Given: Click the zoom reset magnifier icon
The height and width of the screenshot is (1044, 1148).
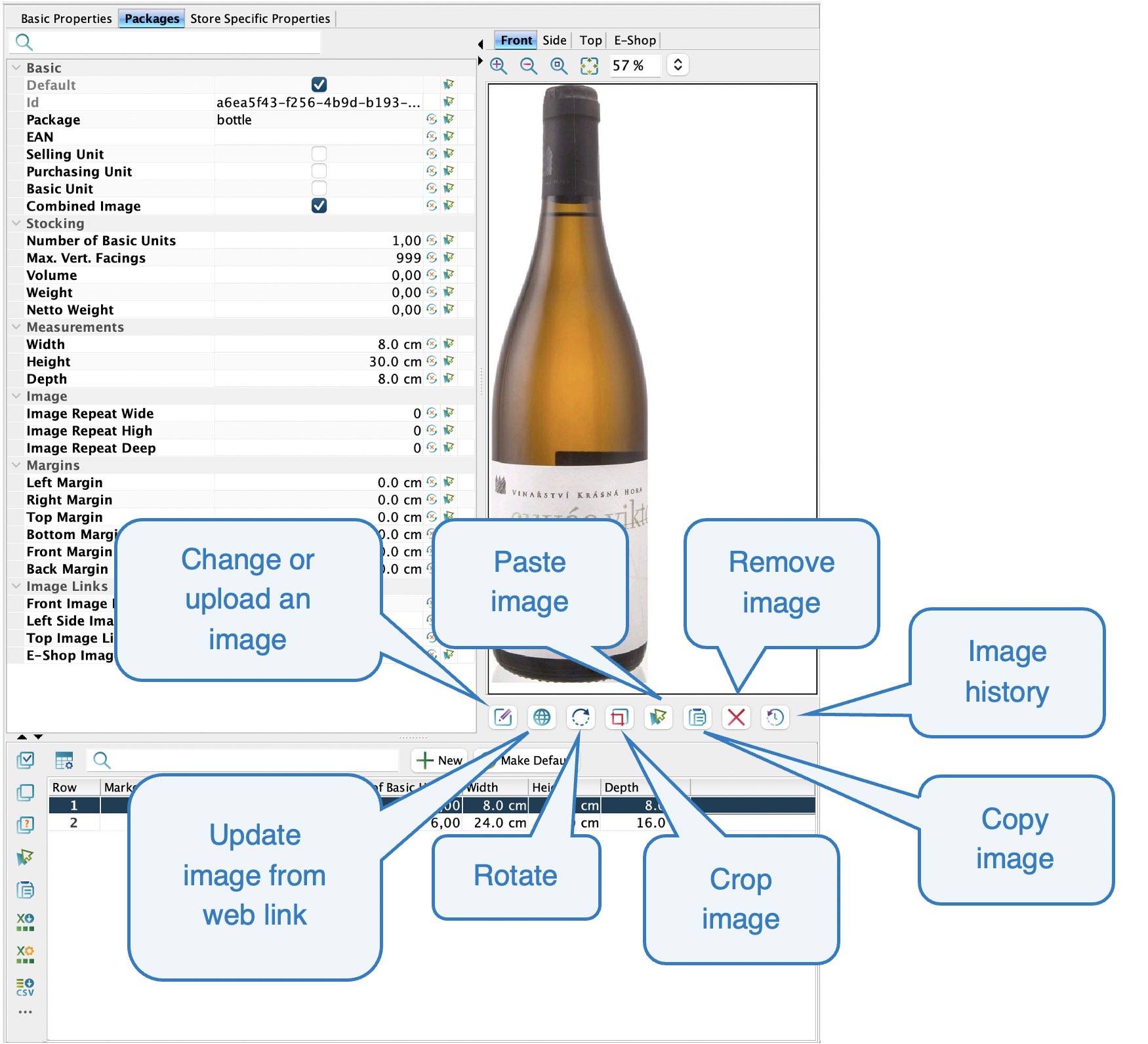Looking at the screenshot, I should pyautogui.click(x=559, y=66).
